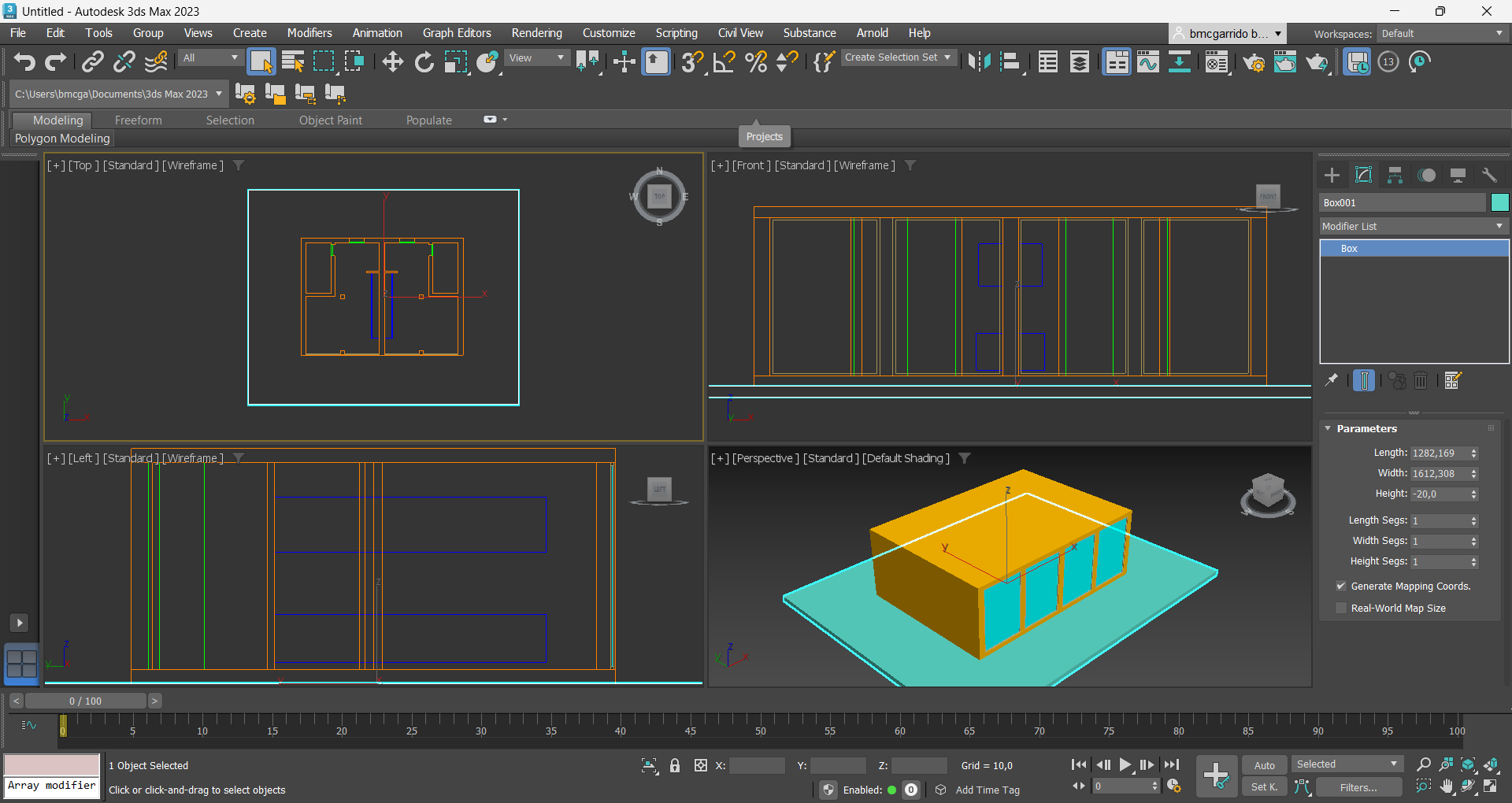The height and width of the screenshot is (803, 1512).
Task: Open the Utilities wrench panel
Action: pyautogui.click(x=1488, y=175)
